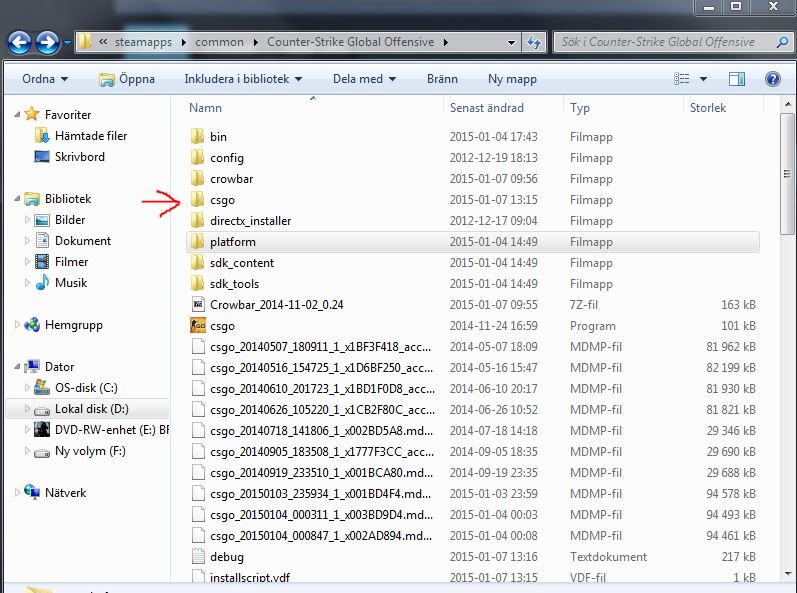Viewport: 797px width, 593px height.
Task: Click the Dokument library icon
Action: [43, 240]
